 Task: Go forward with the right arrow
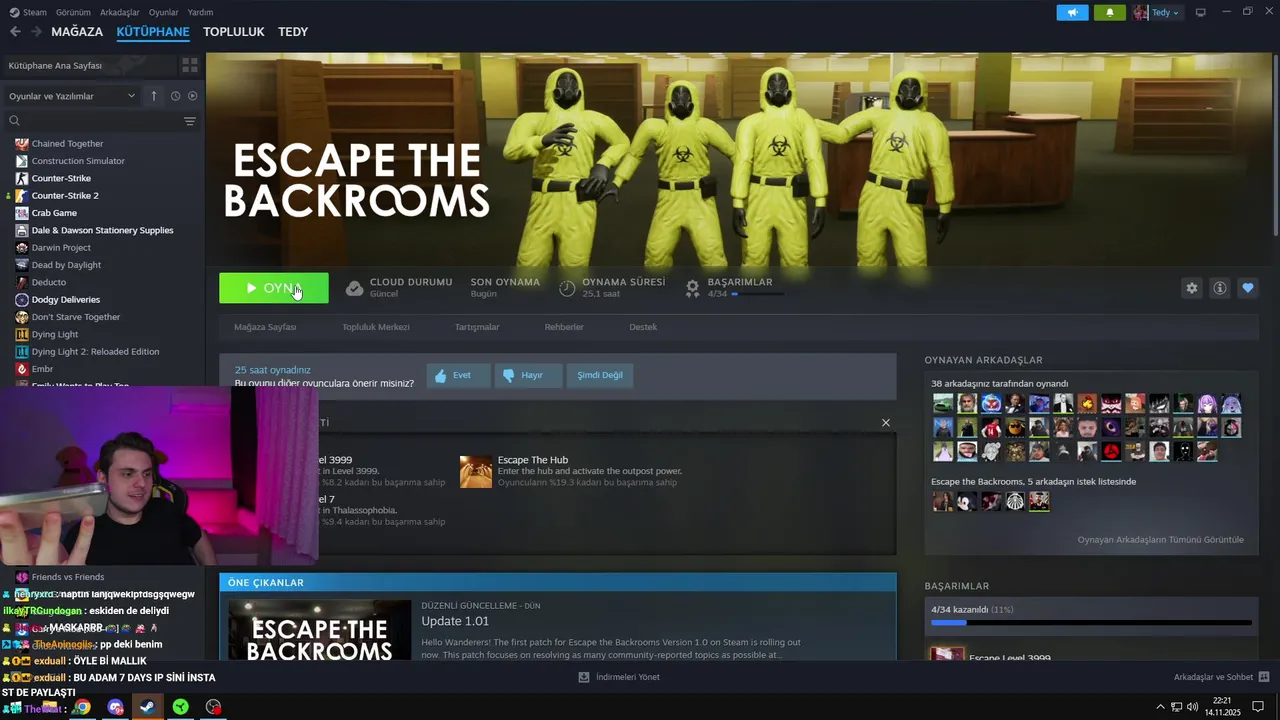(36, 32)
